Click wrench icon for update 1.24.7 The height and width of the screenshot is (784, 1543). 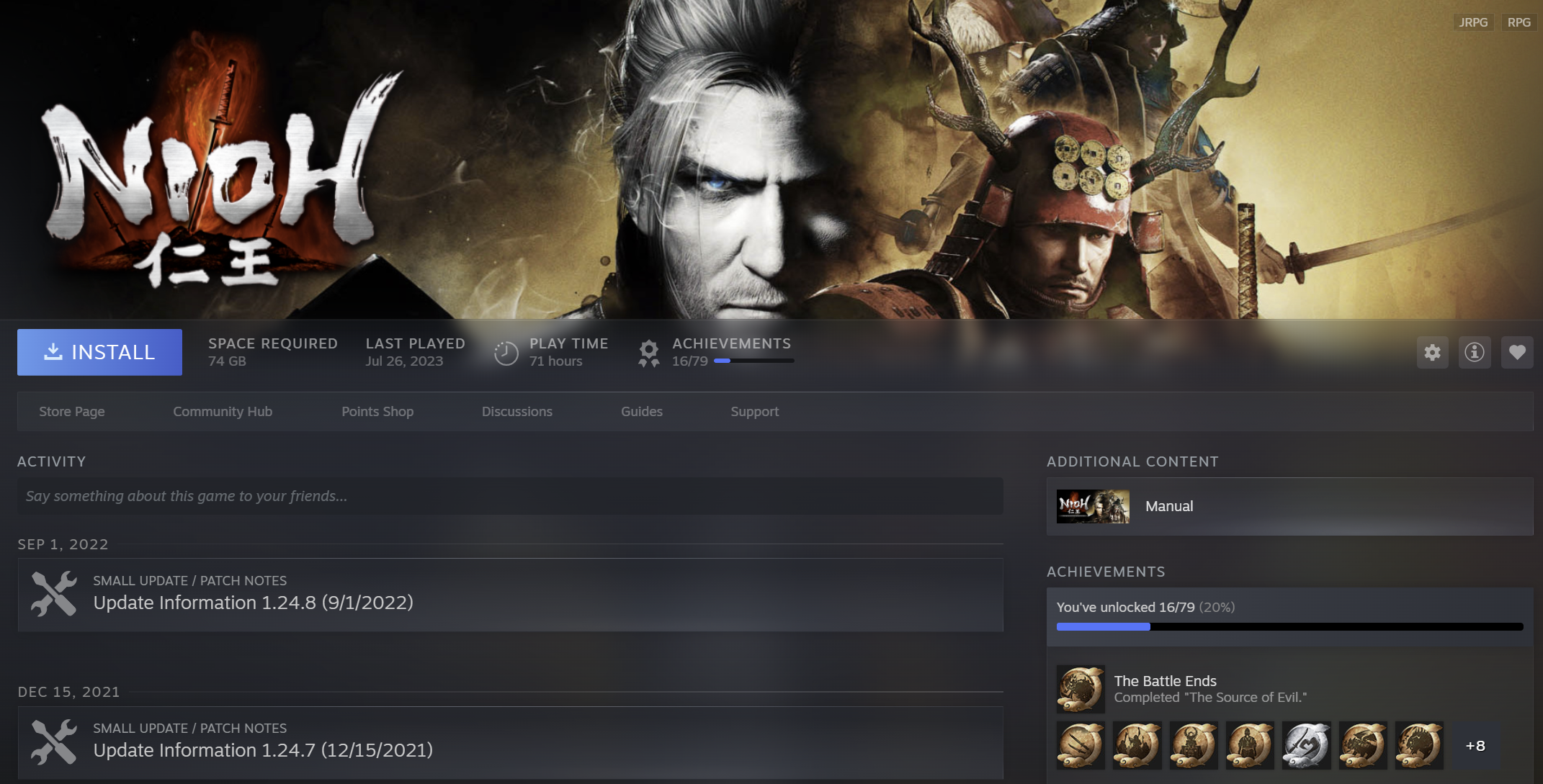click(x=54, y=742)
